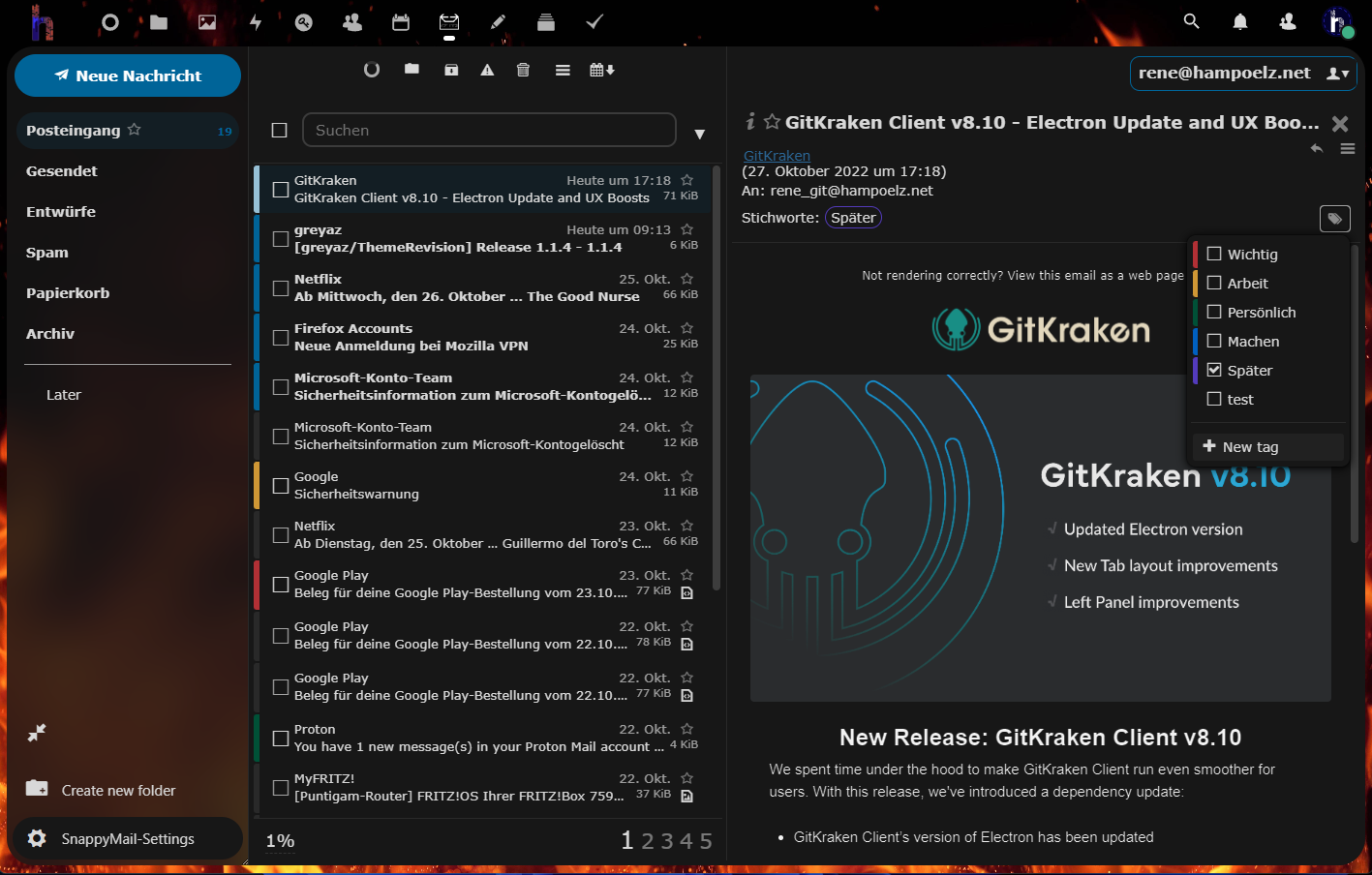Enable the Machen tag
Image resolution: width=1372 pixels, height=875 pixels.
click(x=1214, y=341)
